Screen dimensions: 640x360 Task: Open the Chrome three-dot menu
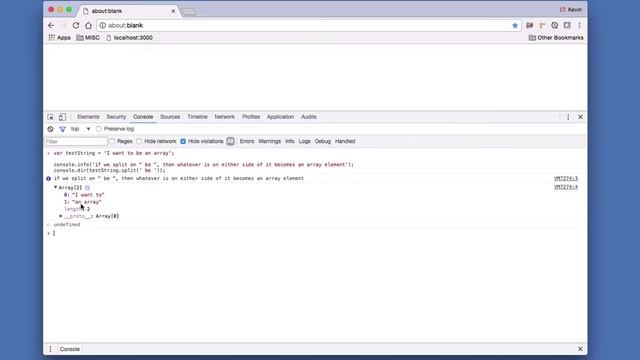click(580, 25)
